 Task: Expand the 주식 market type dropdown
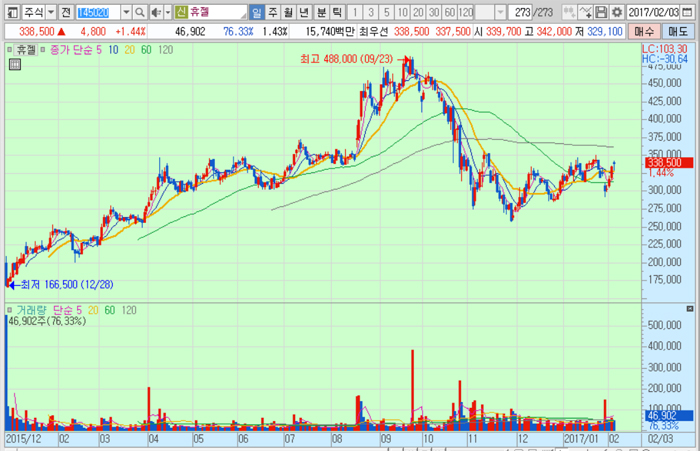click(x=49, y=13)
